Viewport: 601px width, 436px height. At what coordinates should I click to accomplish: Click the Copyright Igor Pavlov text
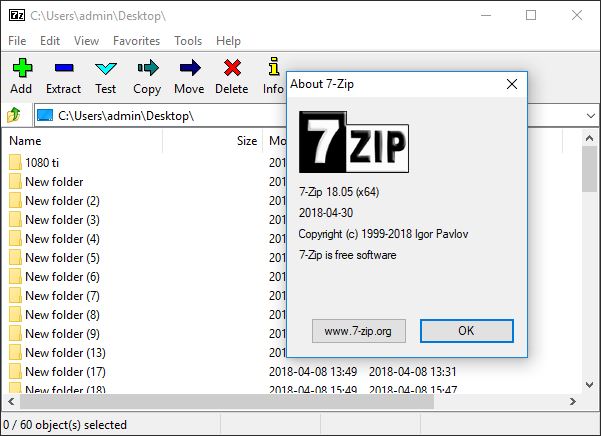coord(383,234)
